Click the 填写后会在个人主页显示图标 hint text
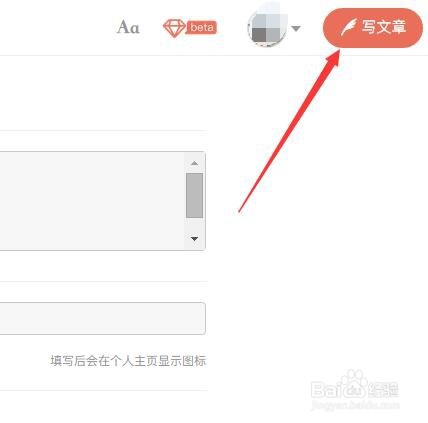This screenshot has width=428, height=423. pyautogui.click(x=128, y=361)
